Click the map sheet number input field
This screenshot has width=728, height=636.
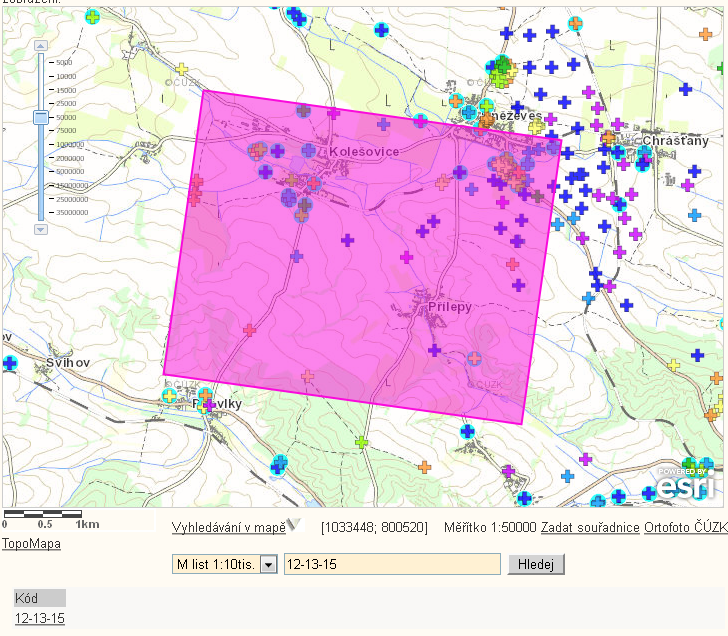tap(392, 565)
